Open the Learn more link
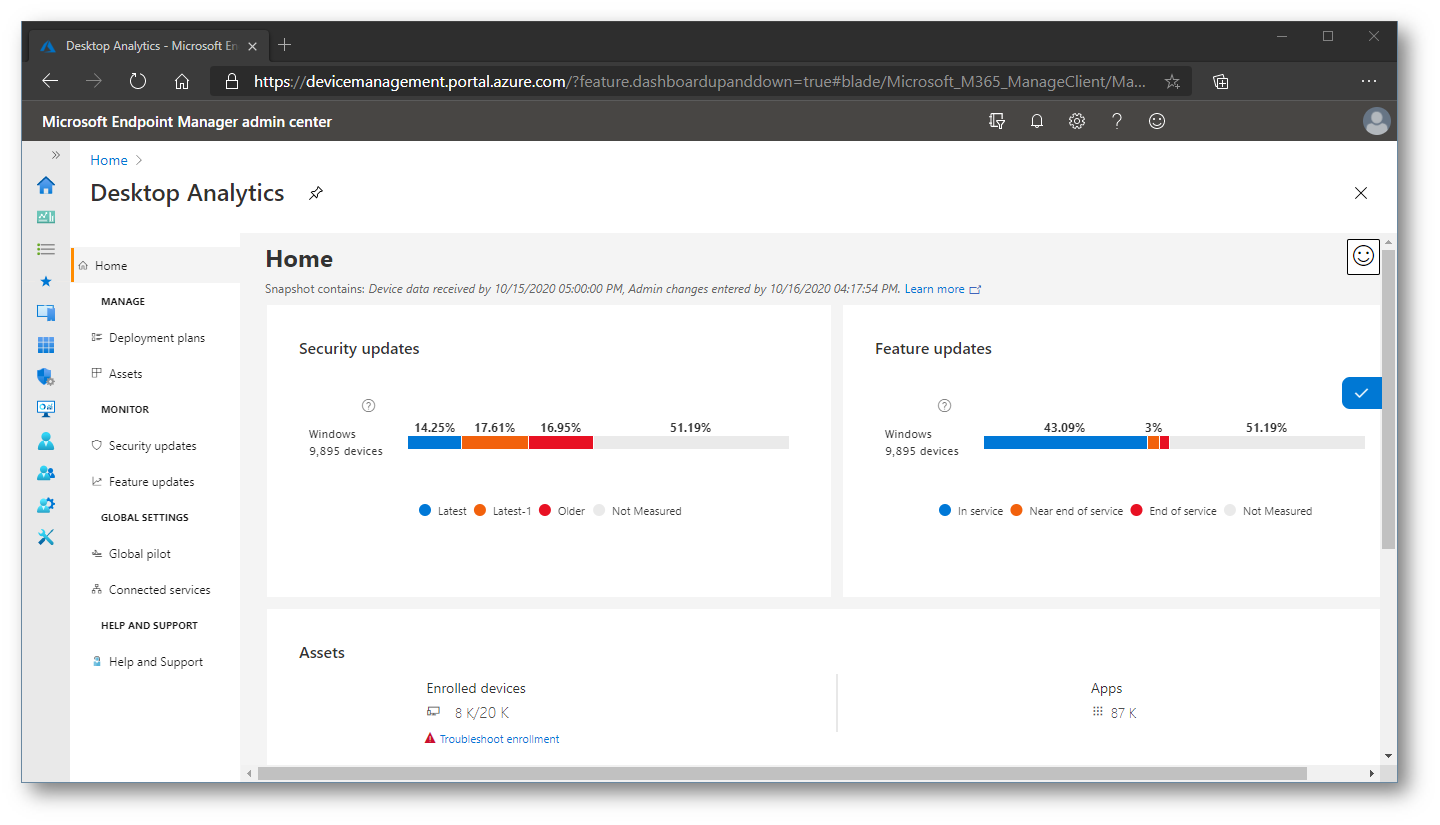This screenshot has width=1440, height=825. click(x=942, y=289)
